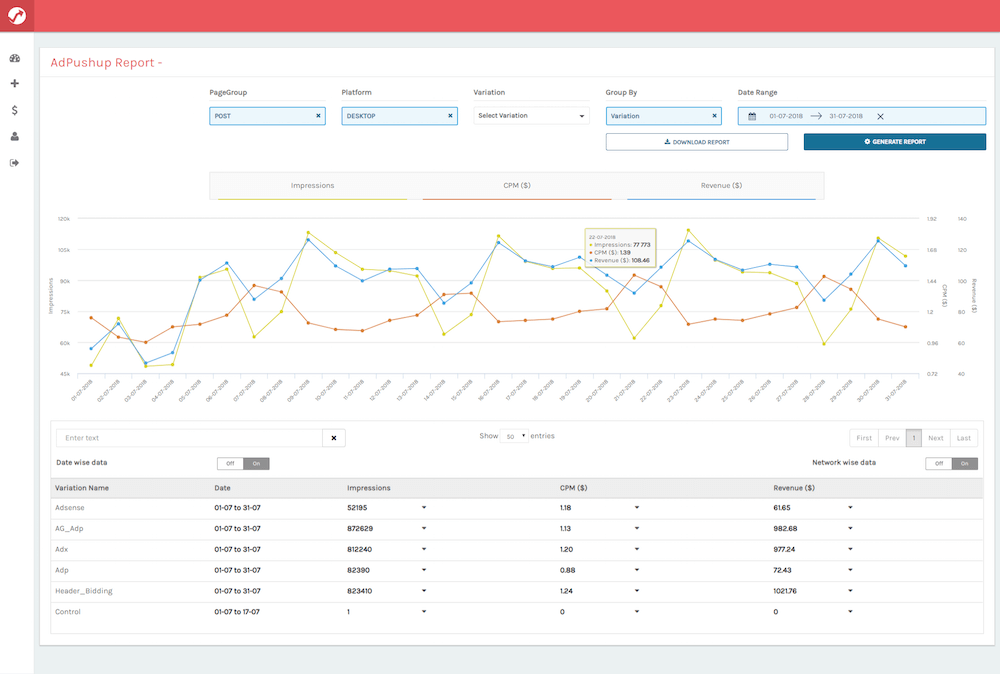Click the Revenue ($) column header
Screen dimensions: 1000x674
pos(794,488)
